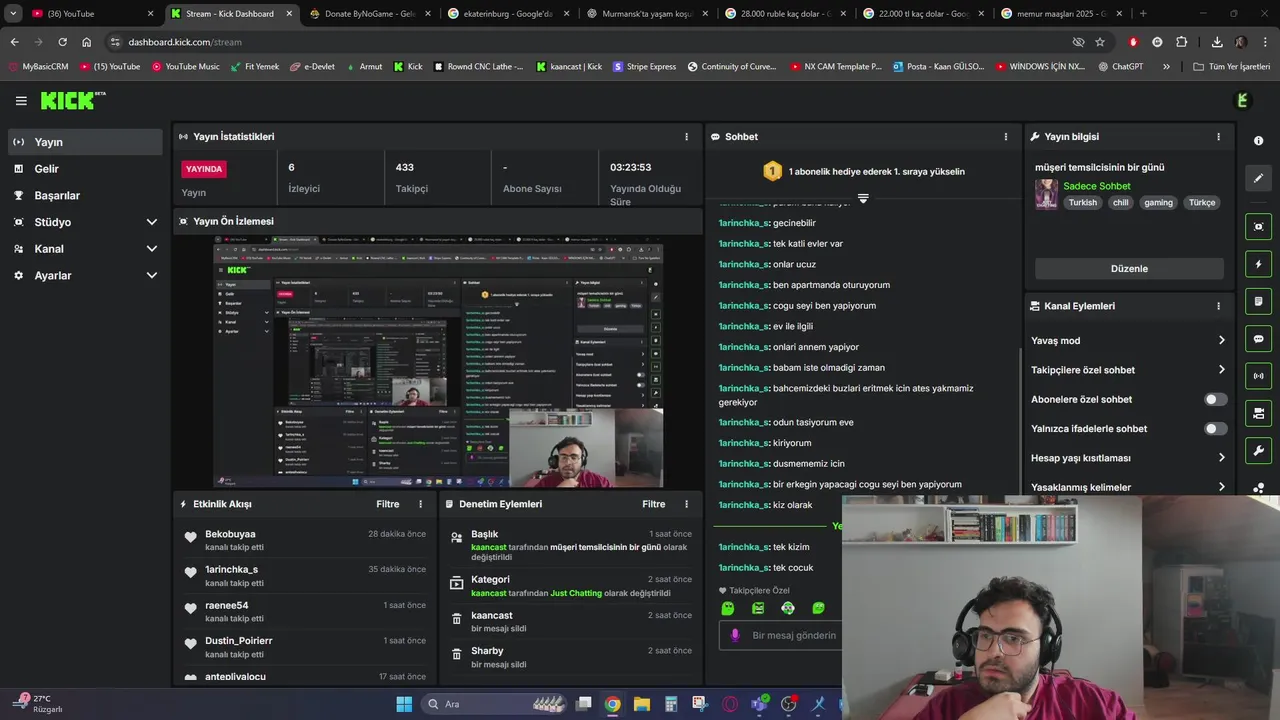Click the pencil edit icon in right sidebar
The image size is (1280, 720).
[x=1259, y=178]
